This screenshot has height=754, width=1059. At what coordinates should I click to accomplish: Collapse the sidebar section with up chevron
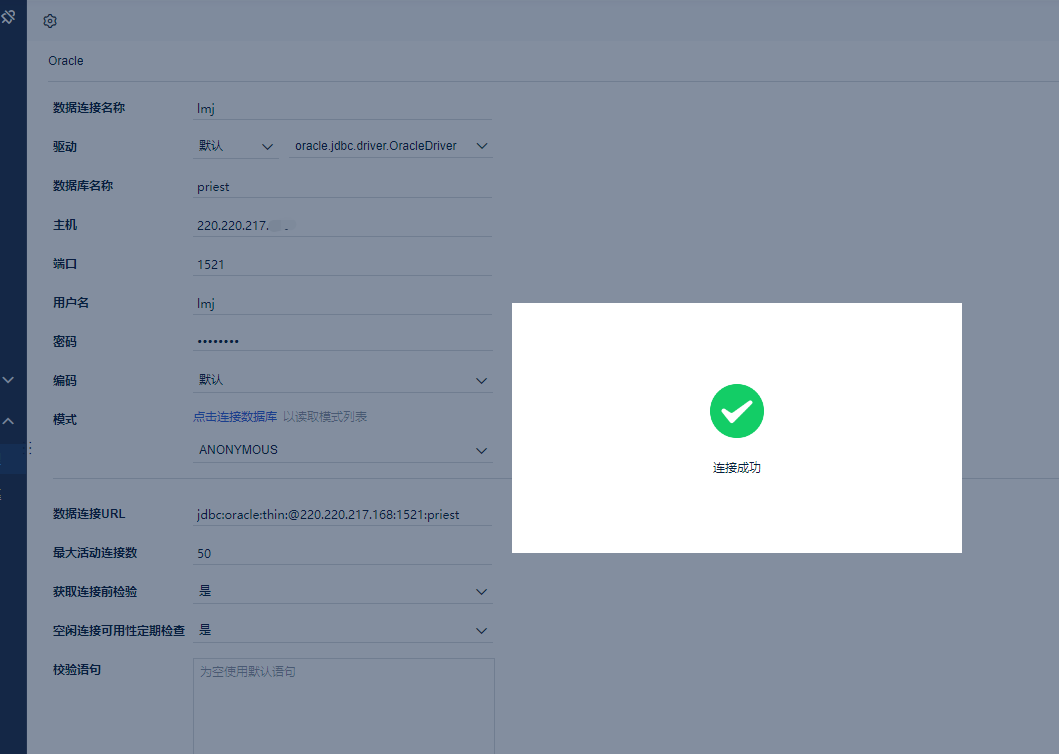(x=8, y=422)
